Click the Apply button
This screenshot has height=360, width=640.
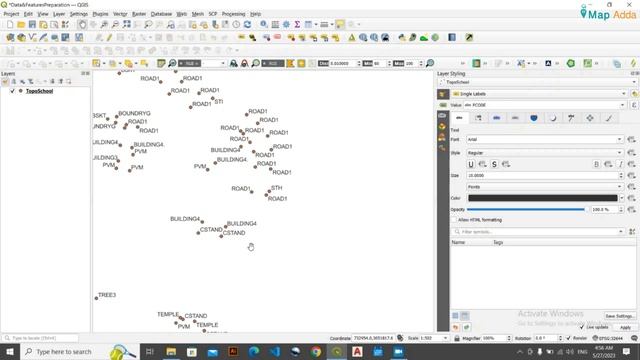click(x=625, y=327)
